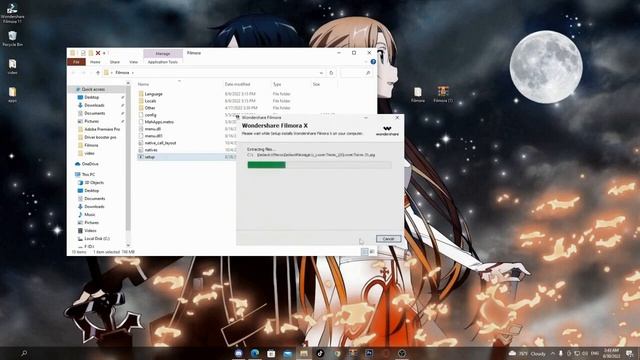This screenshot has height=360, width=640.
Task: Select the native_call_layout file
Action: click(160, 143)
